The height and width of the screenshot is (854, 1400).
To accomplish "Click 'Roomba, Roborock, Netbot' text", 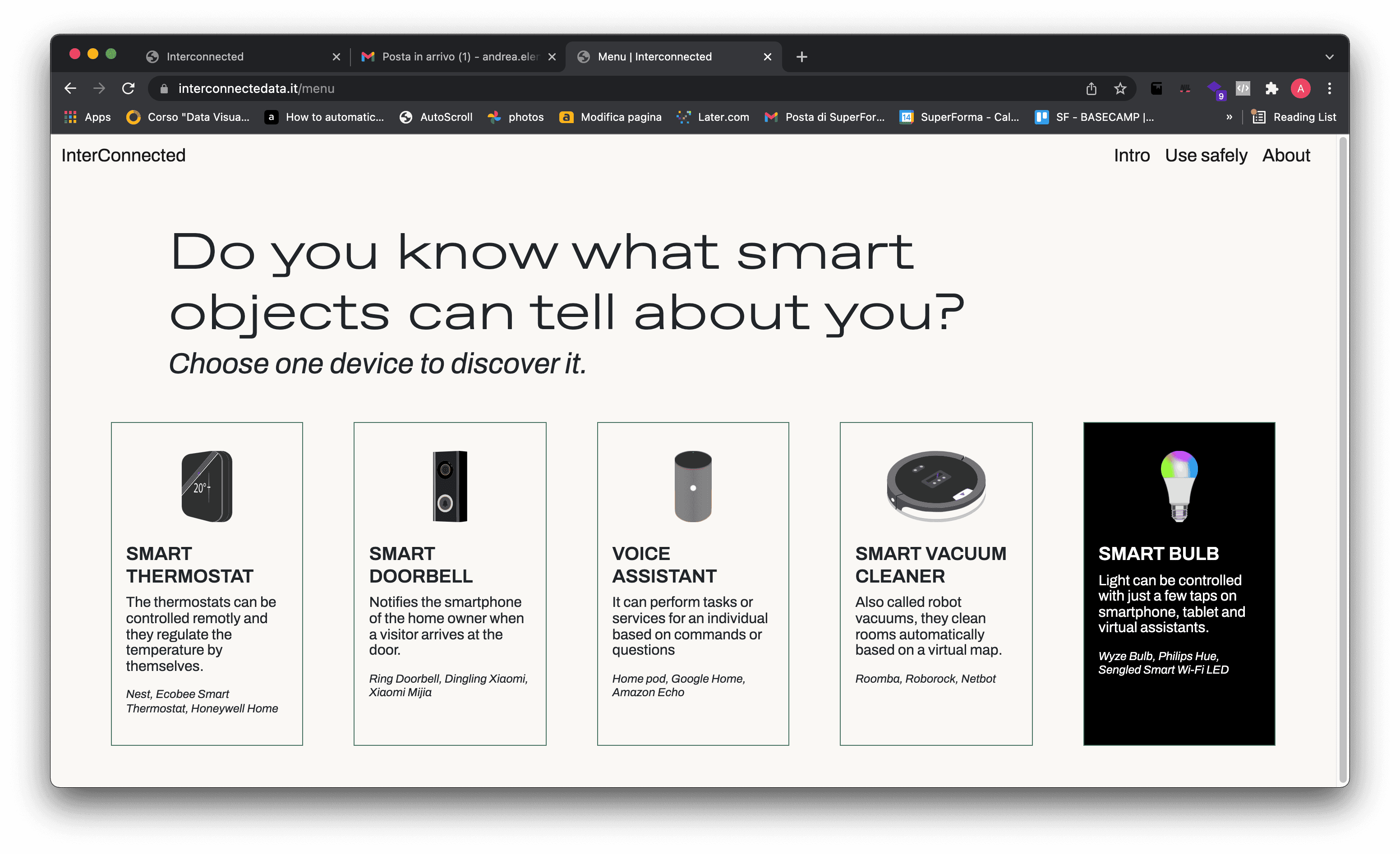I will coord(925,679).
